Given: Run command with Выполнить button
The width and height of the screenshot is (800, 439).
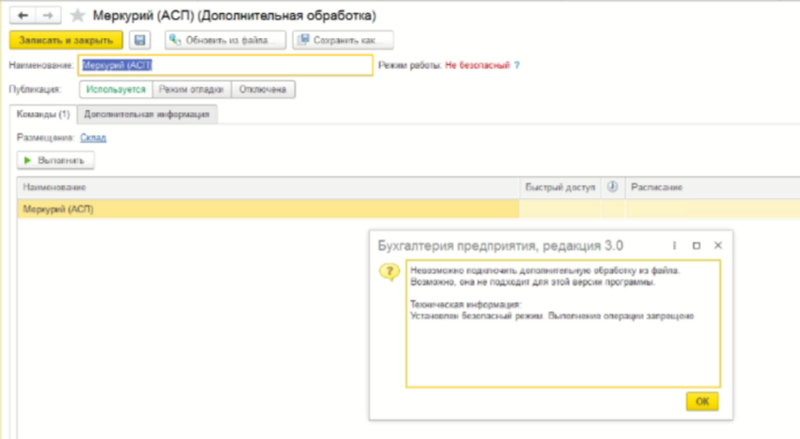Looking at the screenshot, I should click(56, 160).
